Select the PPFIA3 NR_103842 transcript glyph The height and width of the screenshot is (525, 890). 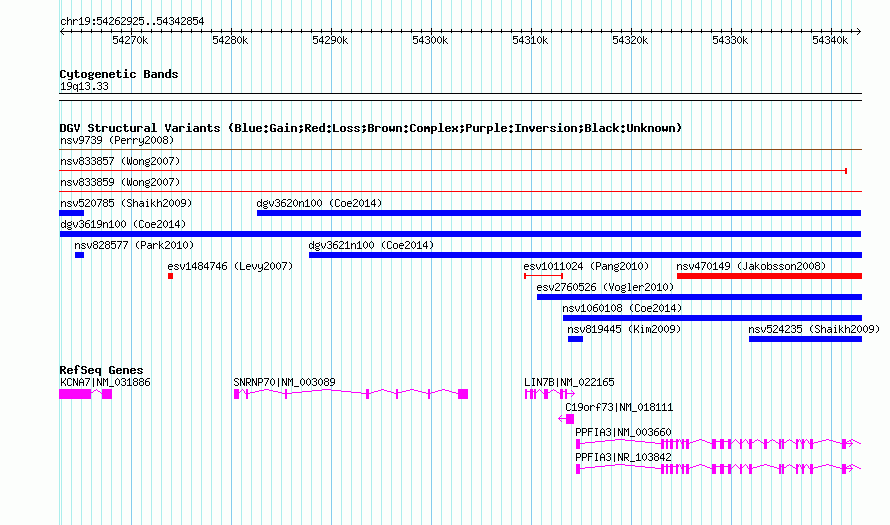[719, 469]
